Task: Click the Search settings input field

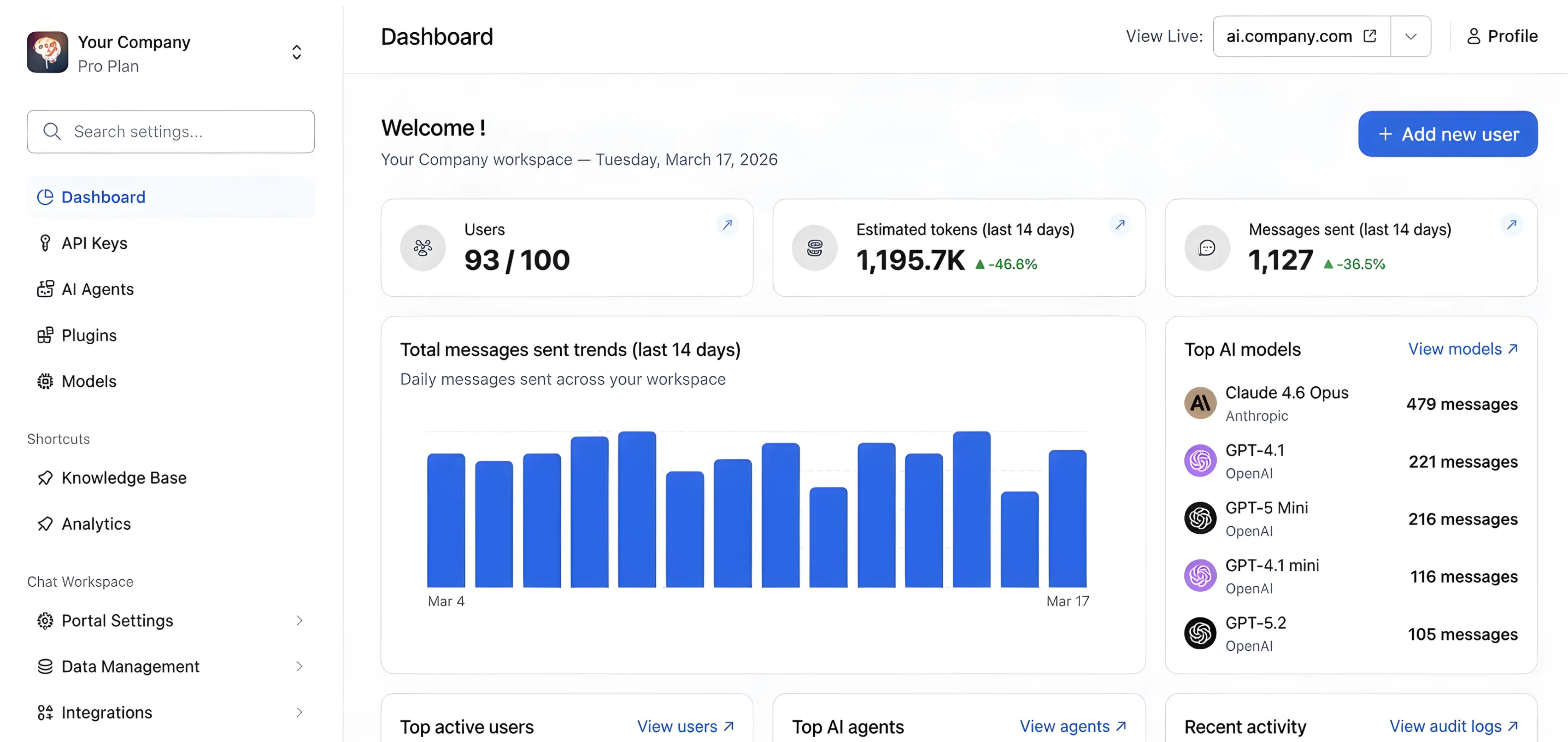Action: point(170,131)
